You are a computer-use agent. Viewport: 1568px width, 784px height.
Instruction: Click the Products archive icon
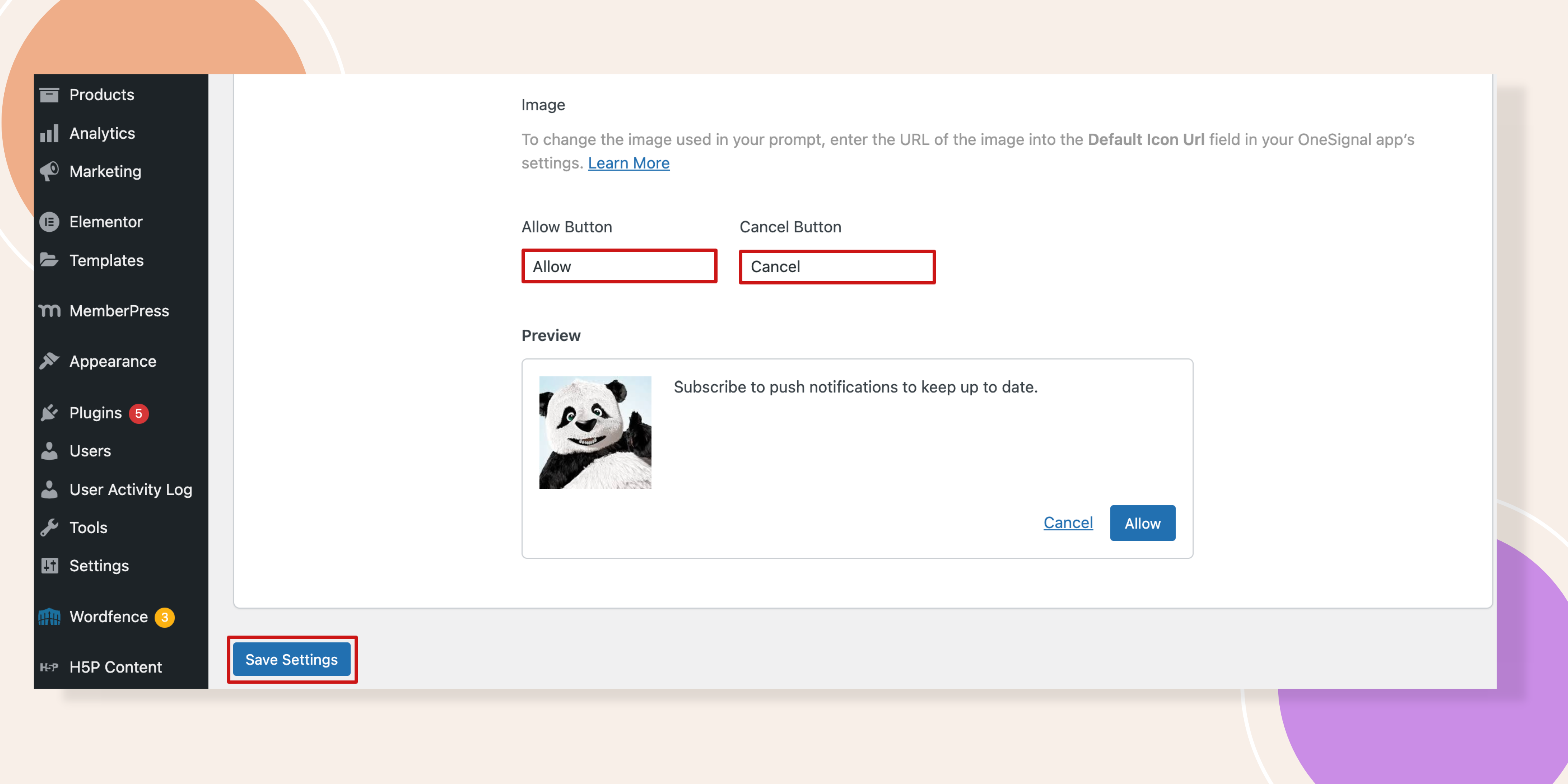[49, 95]
